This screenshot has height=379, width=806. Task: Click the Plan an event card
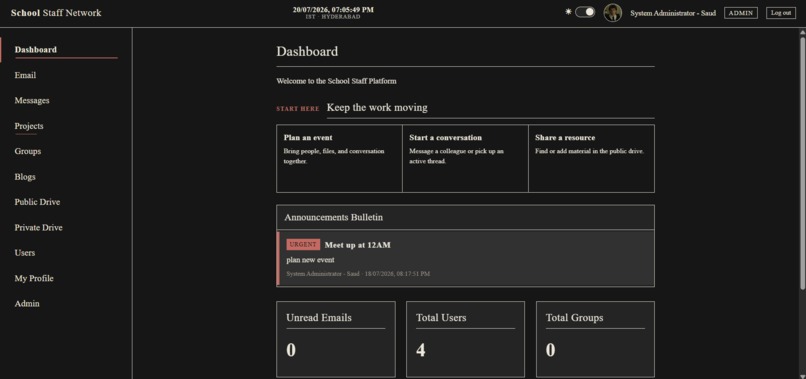(x=339, y=158)
